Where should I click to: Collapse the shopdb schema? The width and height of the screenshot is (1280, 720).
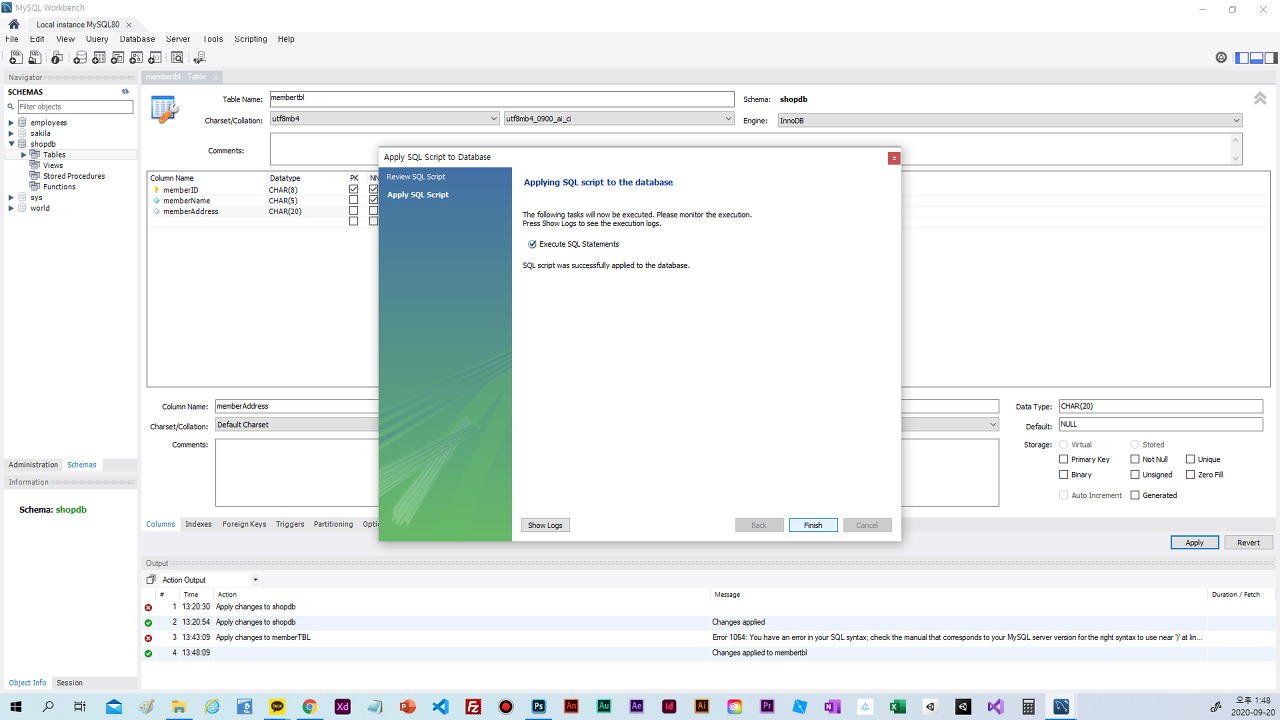11,144
